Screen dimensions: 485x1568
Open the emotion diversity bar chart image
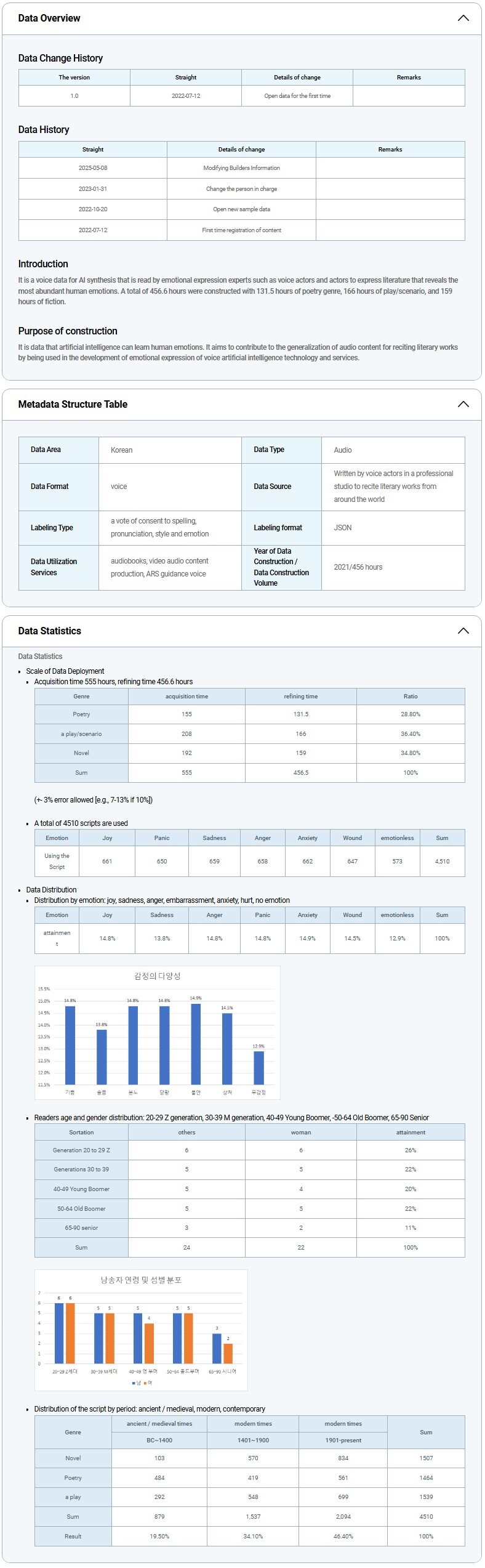pyautogui.click(x=157, y=1032)
